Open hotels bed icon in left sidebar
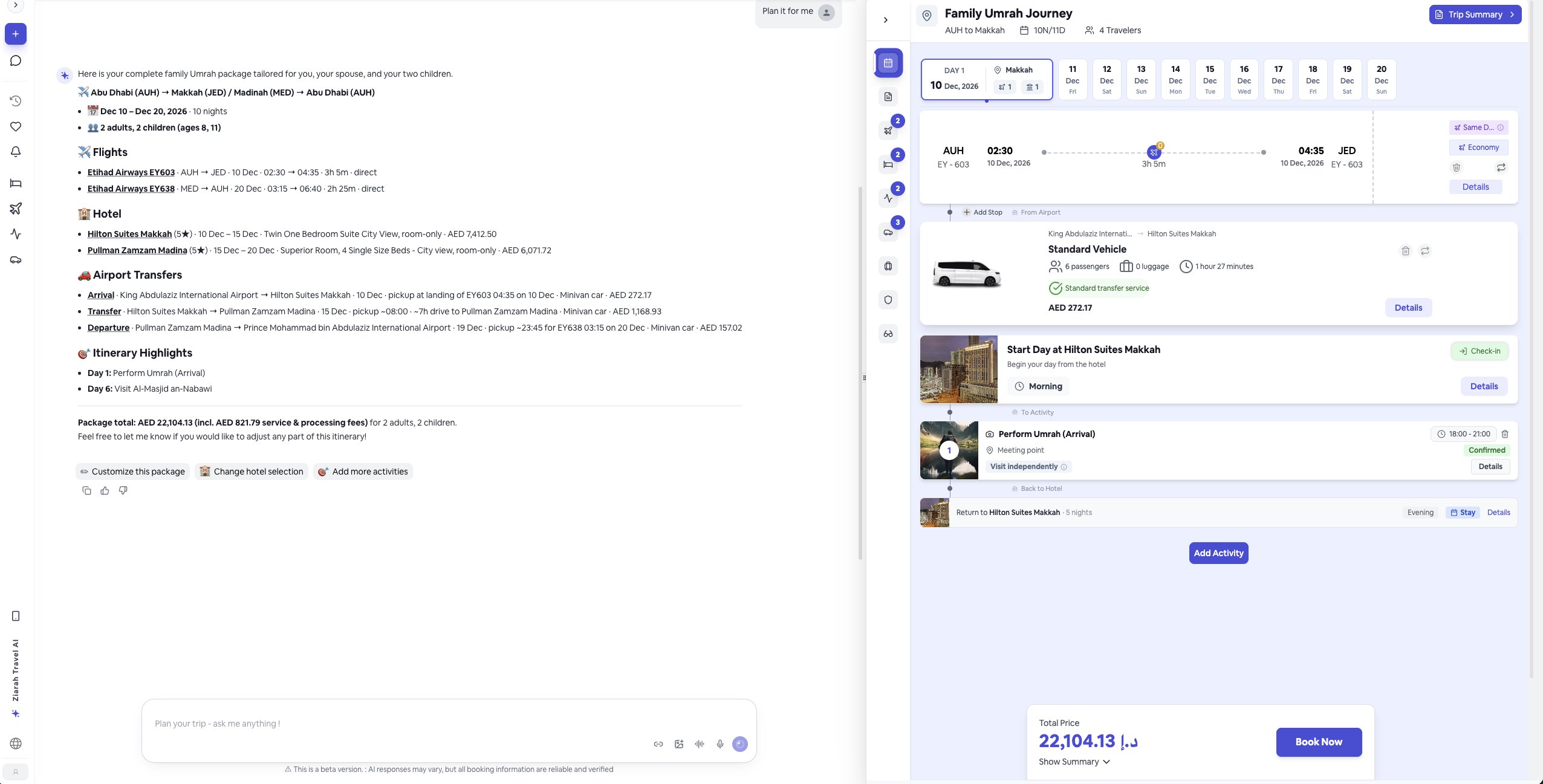 [16, 183]
